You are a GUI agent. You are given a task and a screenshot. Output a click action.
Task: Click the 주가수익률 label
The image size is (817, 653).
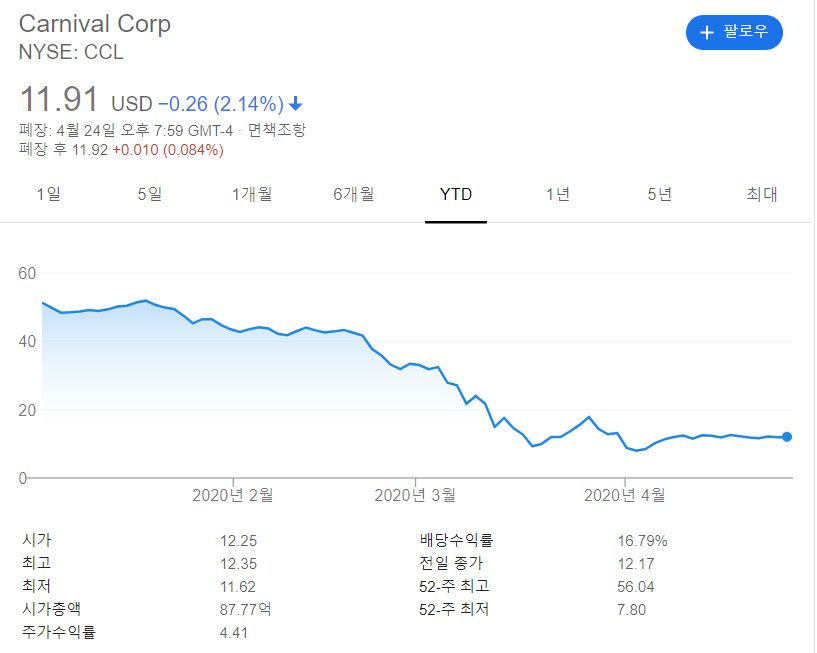coord(58,632)
